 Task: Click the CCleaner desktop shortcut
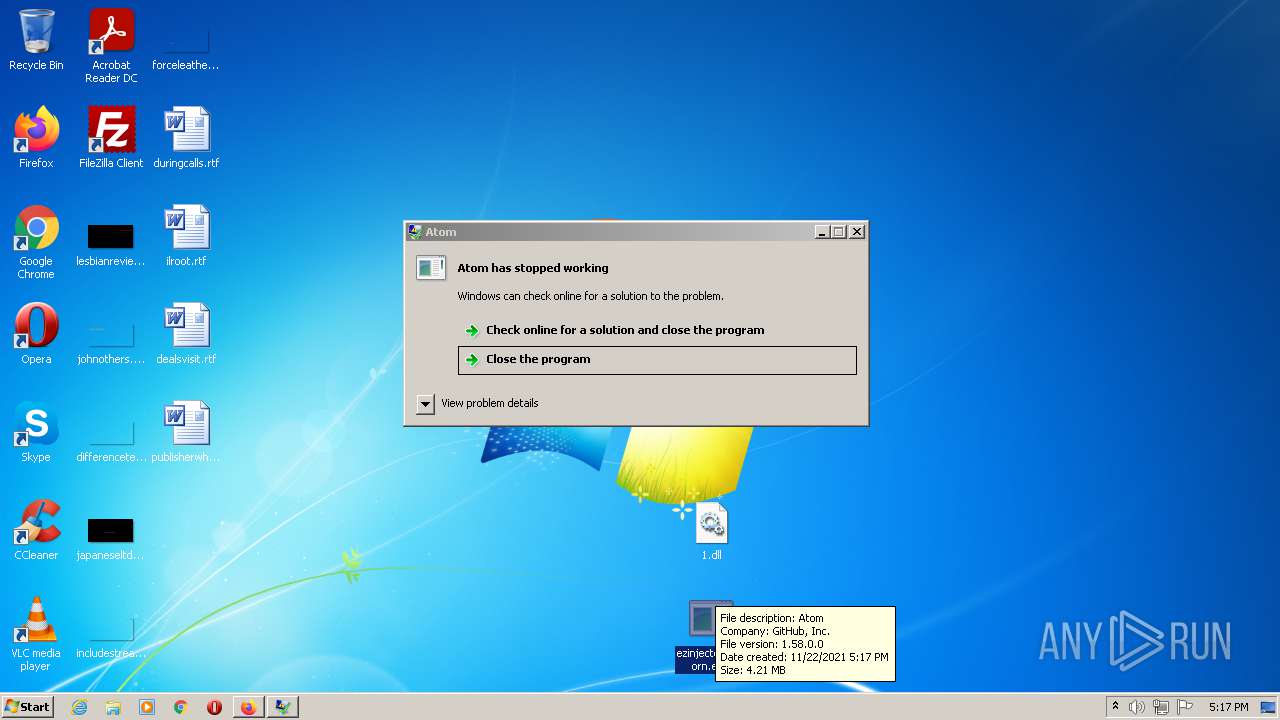(36, 530)
